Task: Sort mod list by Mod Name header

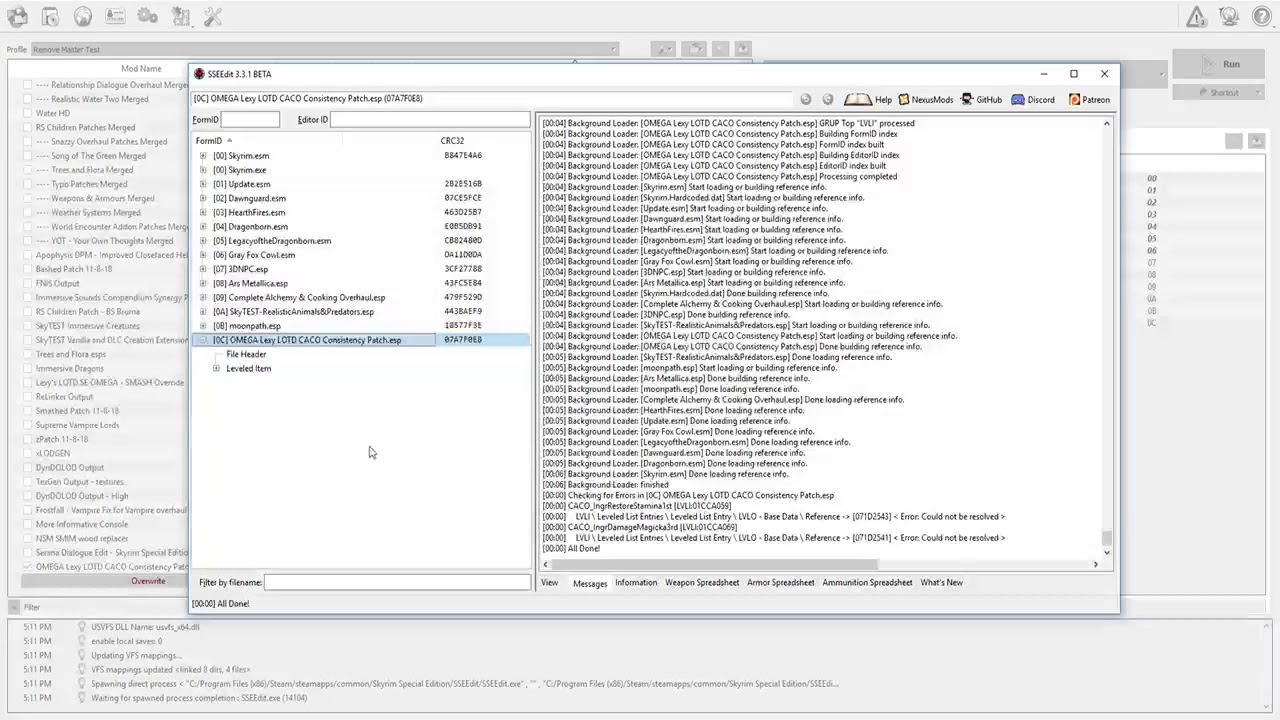Action: [x=141, y=69]
